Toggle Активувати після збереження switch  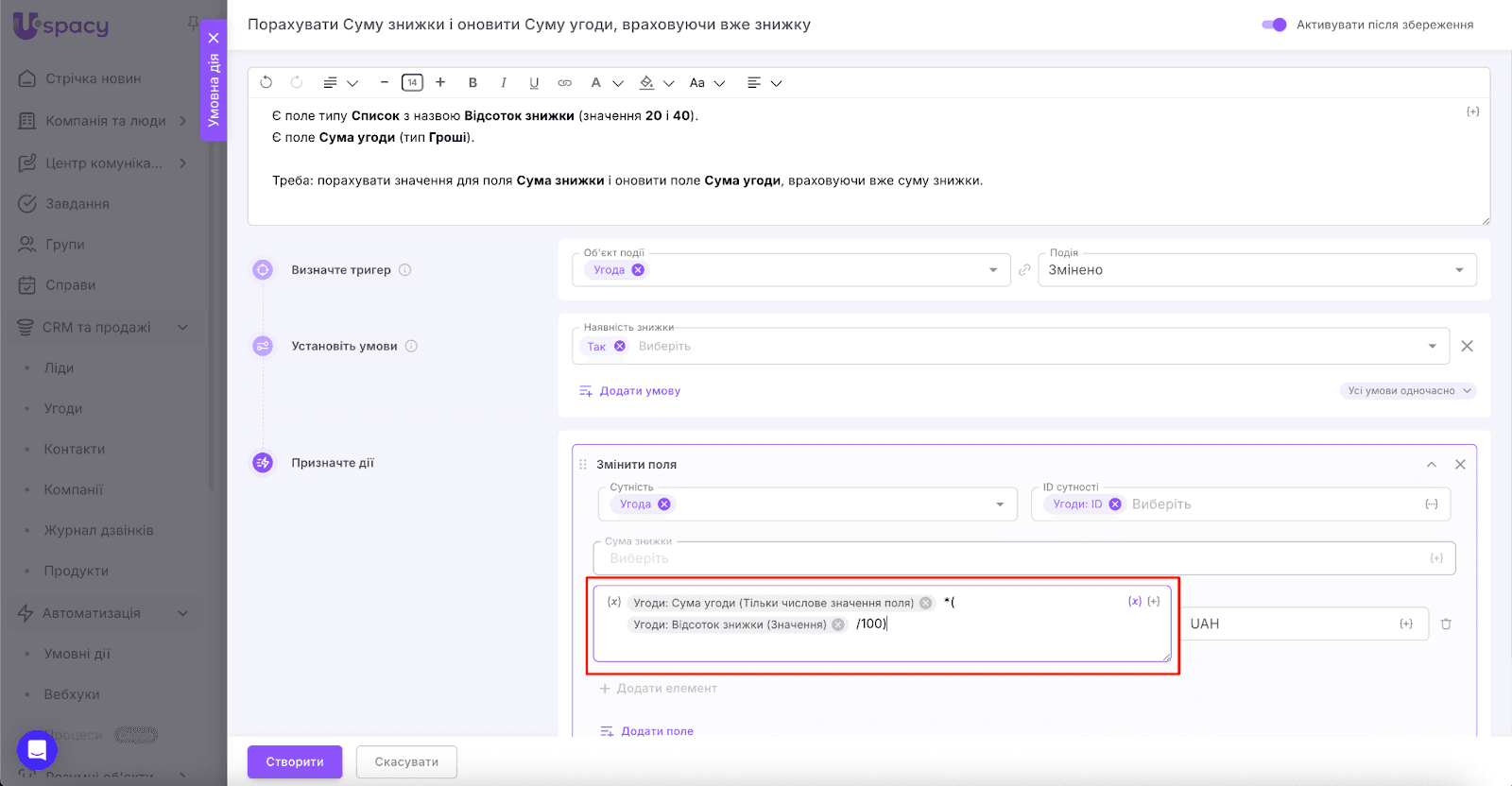[x=1274, y=25]
